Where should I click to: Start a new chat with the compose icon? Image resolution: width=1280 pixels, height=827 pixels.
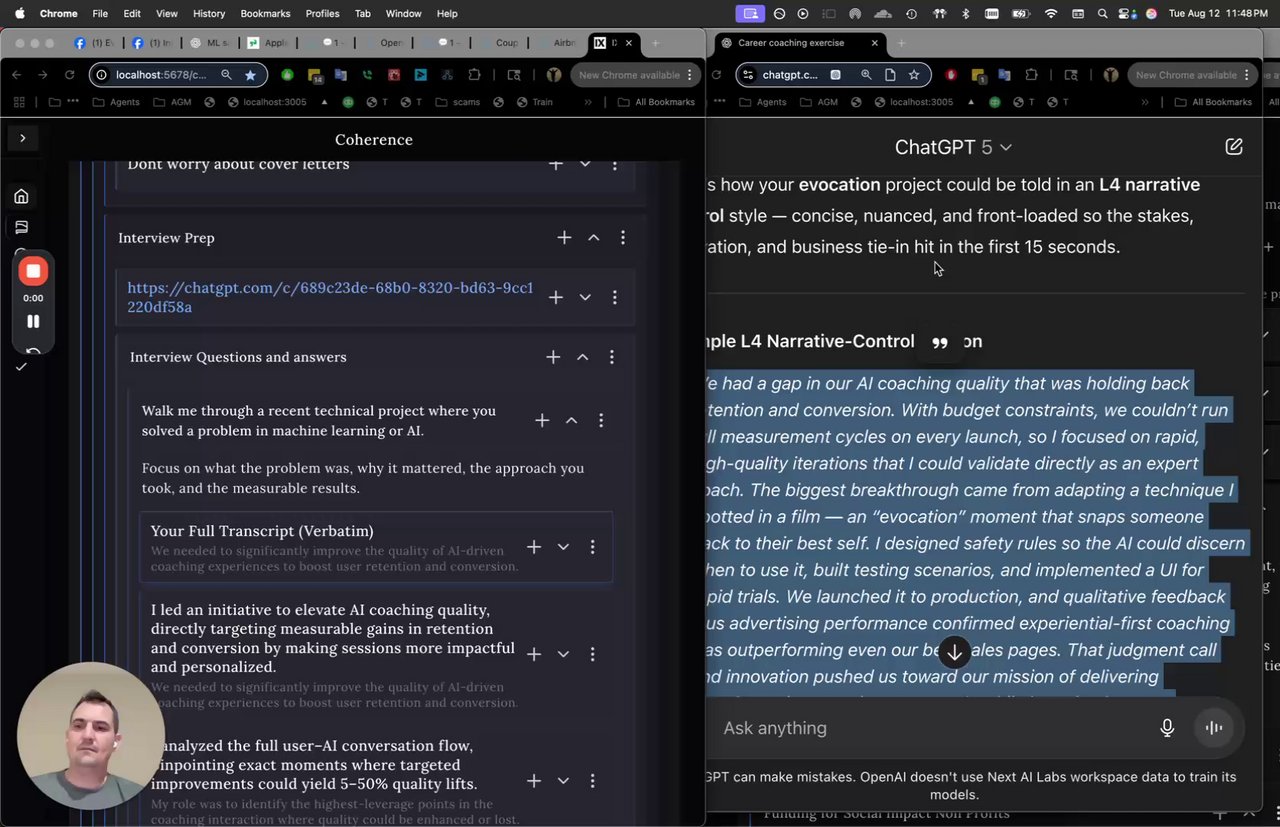tap(1234, 146)
